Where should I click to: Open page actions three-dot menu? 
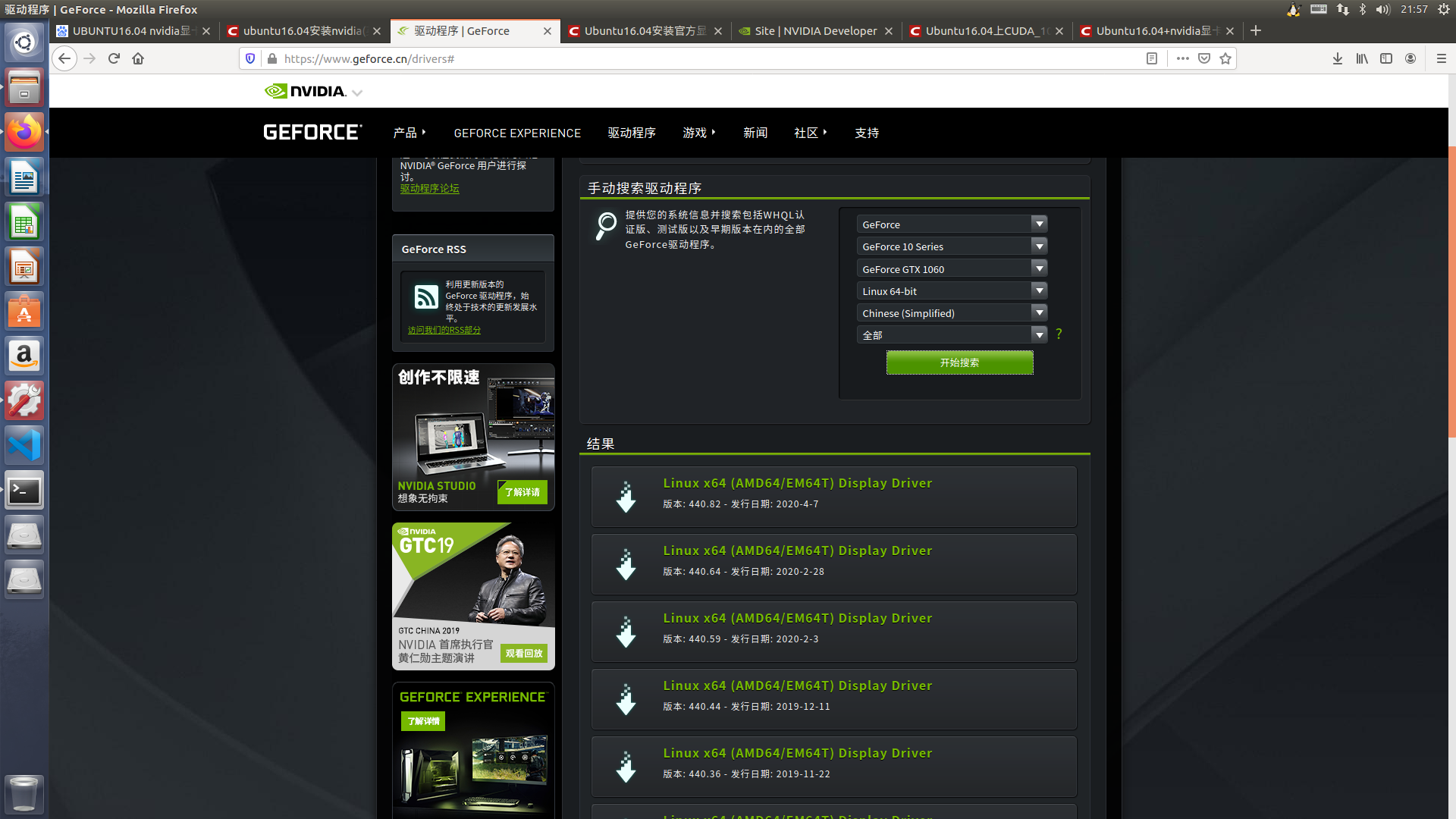[1183, 58]
